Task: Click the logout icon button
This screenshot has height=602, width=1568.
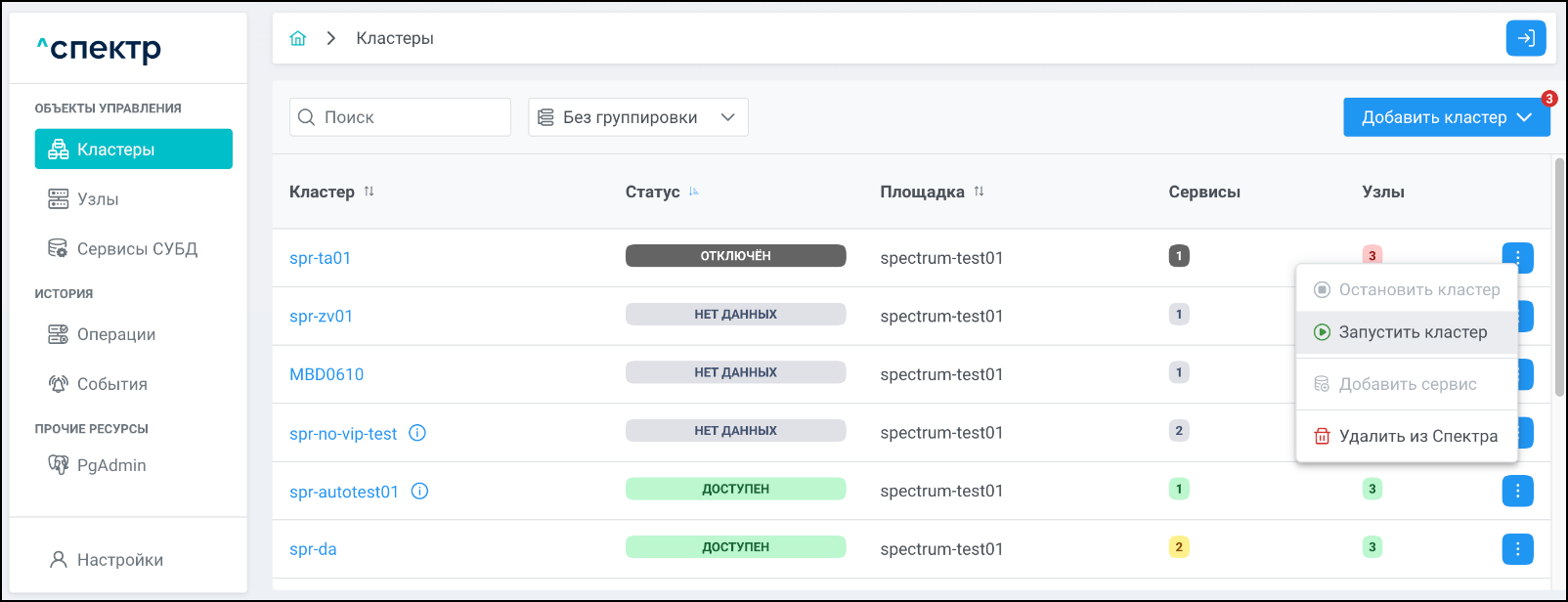Action: pyautogui.click(x=1525, y=38)
